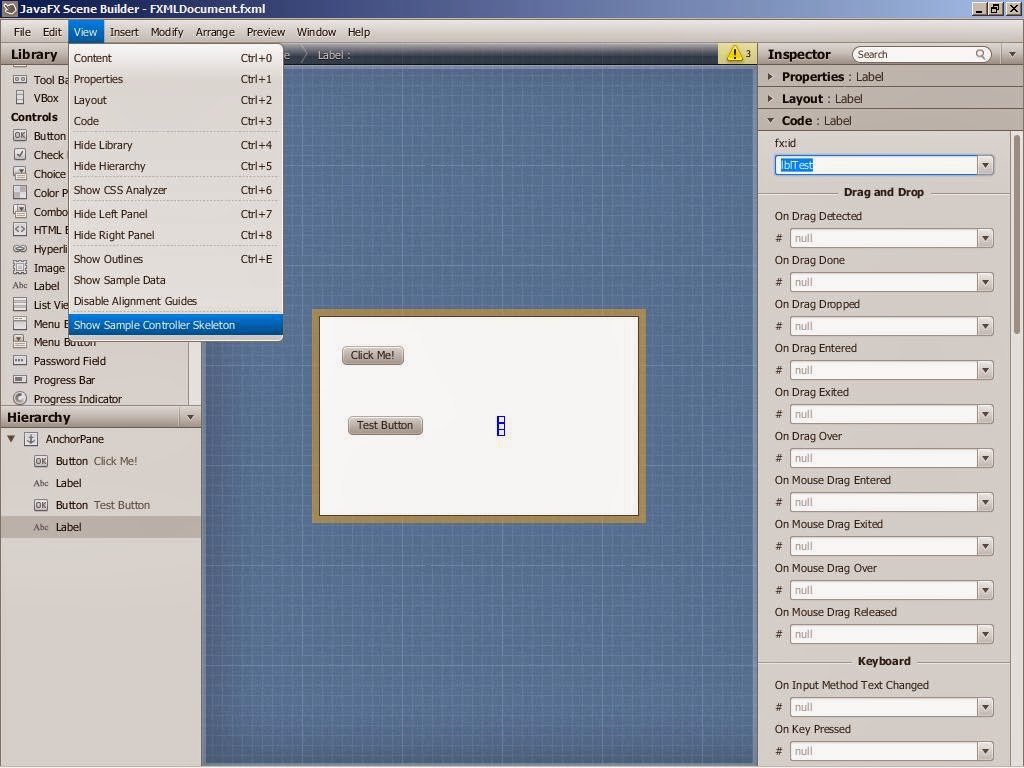Select Show Sample Controller Skeleton
This screenshot has height=768, width=1024.
(153, 324)
